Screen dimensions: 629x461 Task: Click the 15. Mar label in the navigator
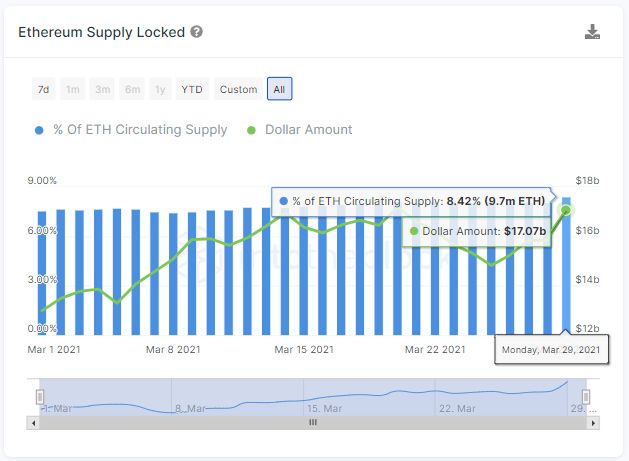(325, 408)
